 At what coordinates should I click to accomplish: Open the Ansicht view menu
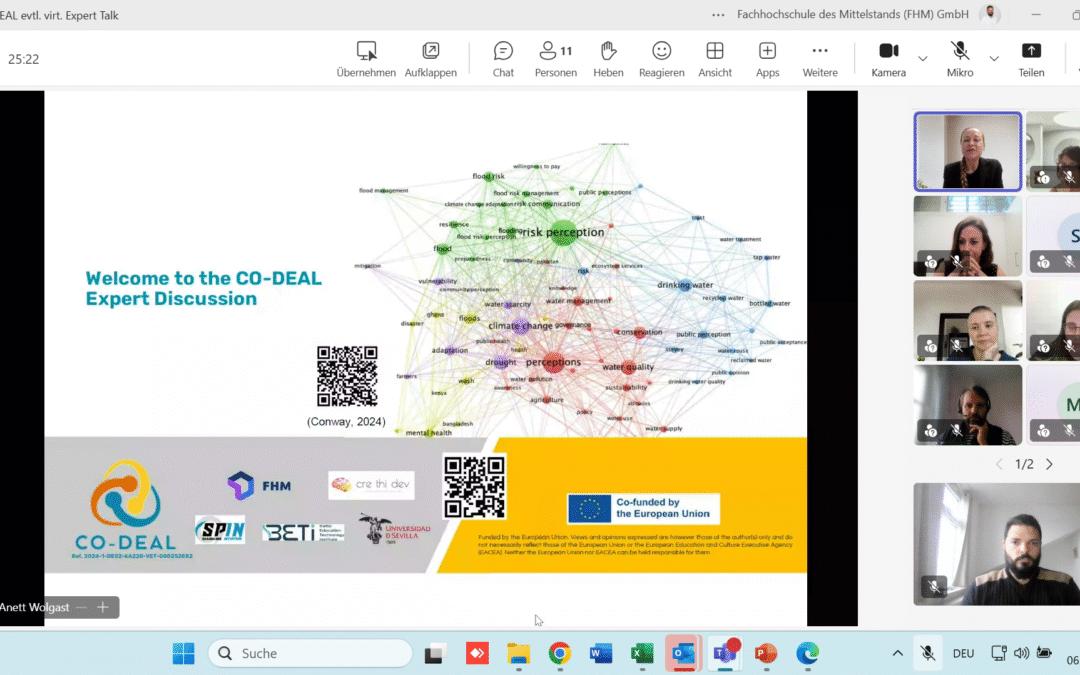coord(714,59)
